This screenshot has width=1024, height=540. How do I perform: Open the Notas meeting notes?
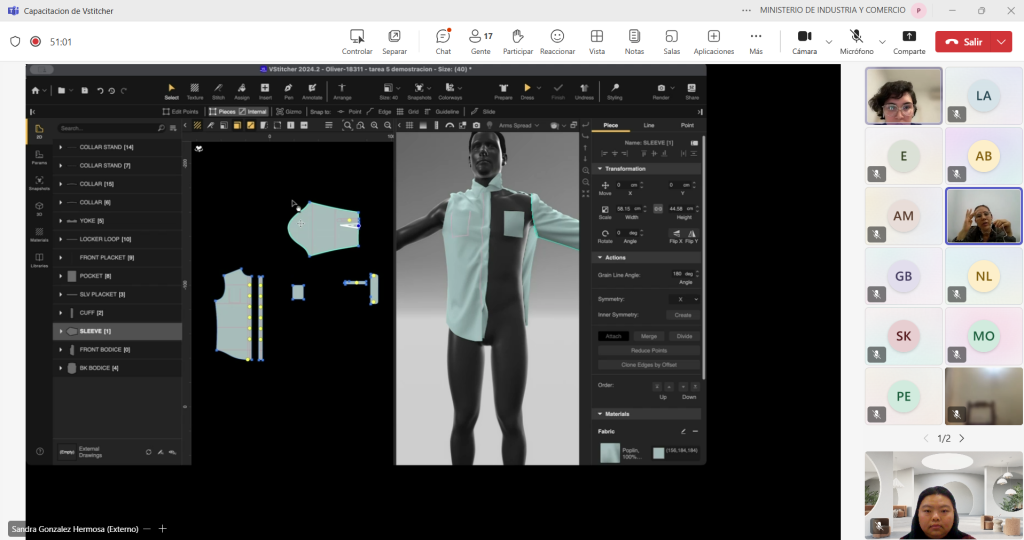[x=634, y=42]
